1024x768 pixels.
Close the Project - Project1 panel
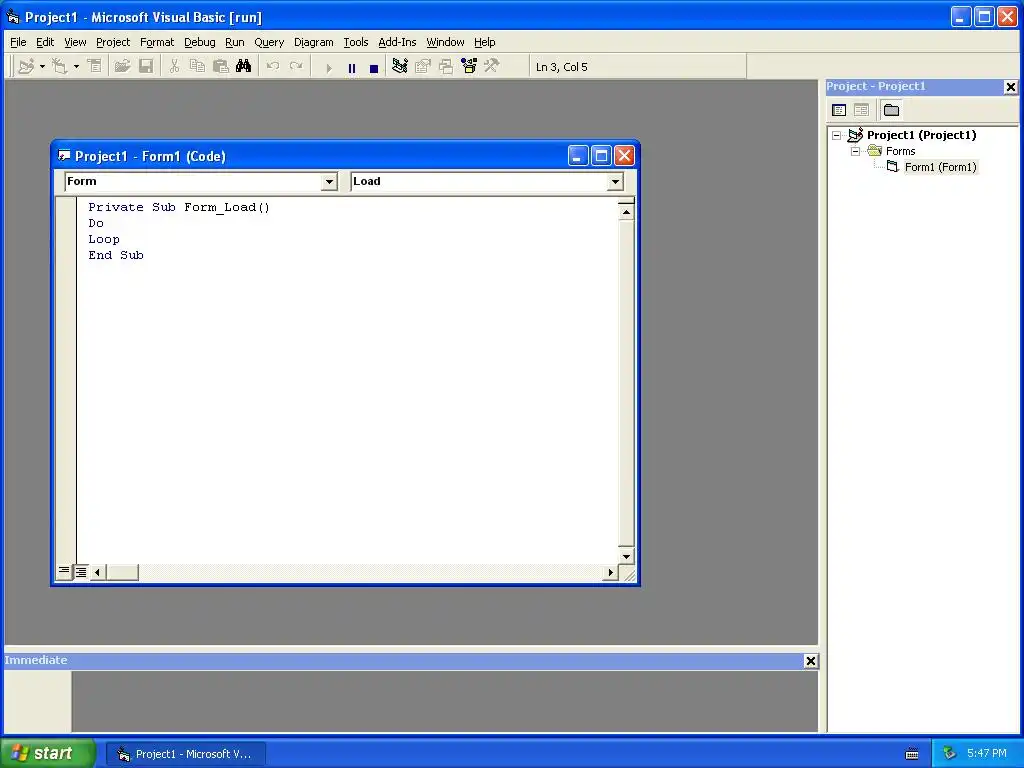(1010, 87)
